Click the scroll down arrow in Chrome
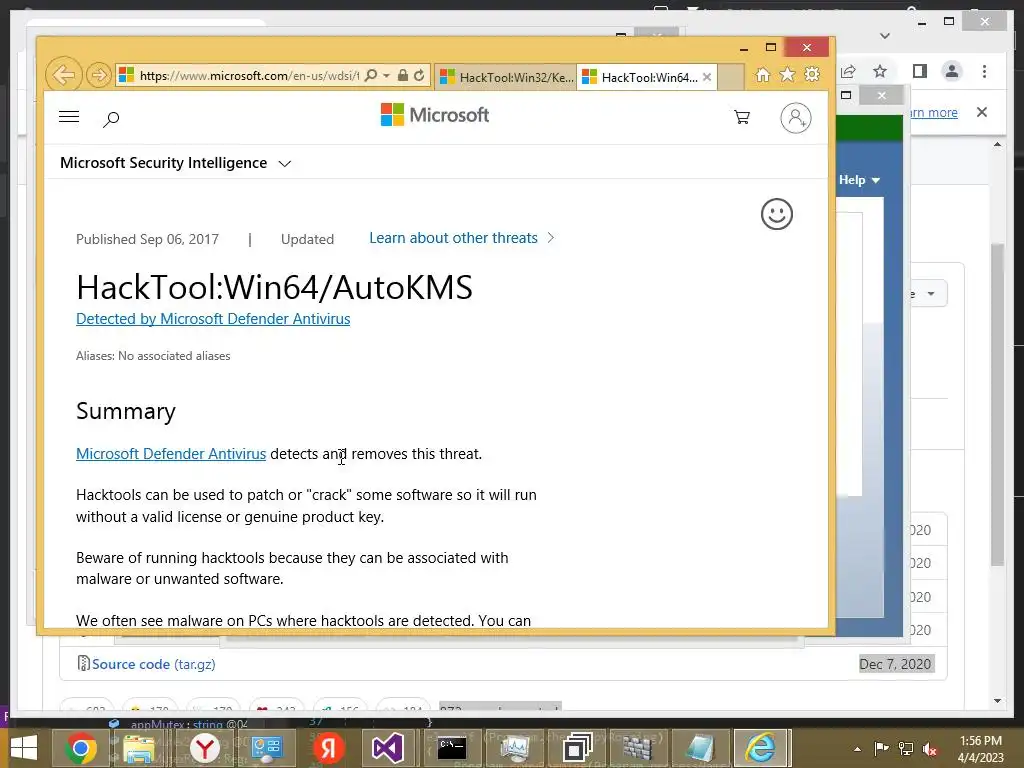Image resolution: width=1024 pixels, height=768 pixels. pyautogui.click(x=997, y=701)
